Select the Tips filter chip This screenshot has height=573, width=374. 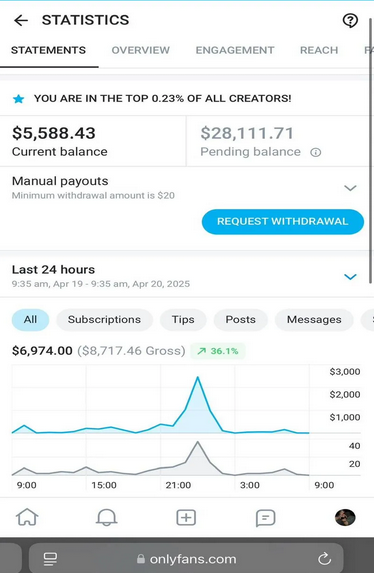pyautogui.click(x=183, y=320)
